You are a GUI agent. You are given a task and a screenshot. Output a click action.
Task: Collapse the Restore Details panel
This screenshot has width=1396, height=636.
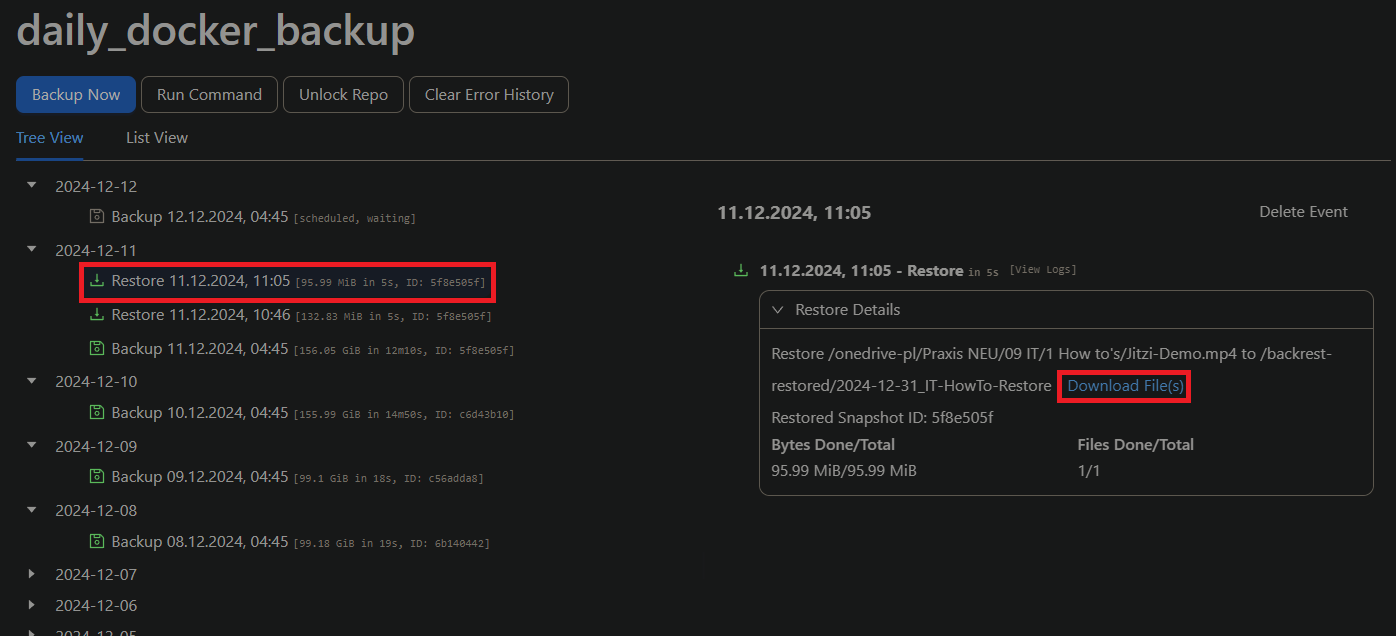pos(778,310)
